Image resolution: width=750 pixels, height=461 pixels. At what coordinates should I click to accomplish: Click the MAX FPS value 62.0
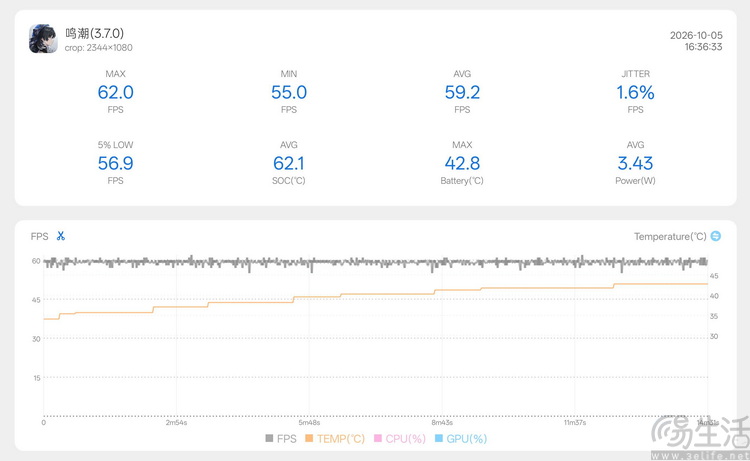pos(116,92)
